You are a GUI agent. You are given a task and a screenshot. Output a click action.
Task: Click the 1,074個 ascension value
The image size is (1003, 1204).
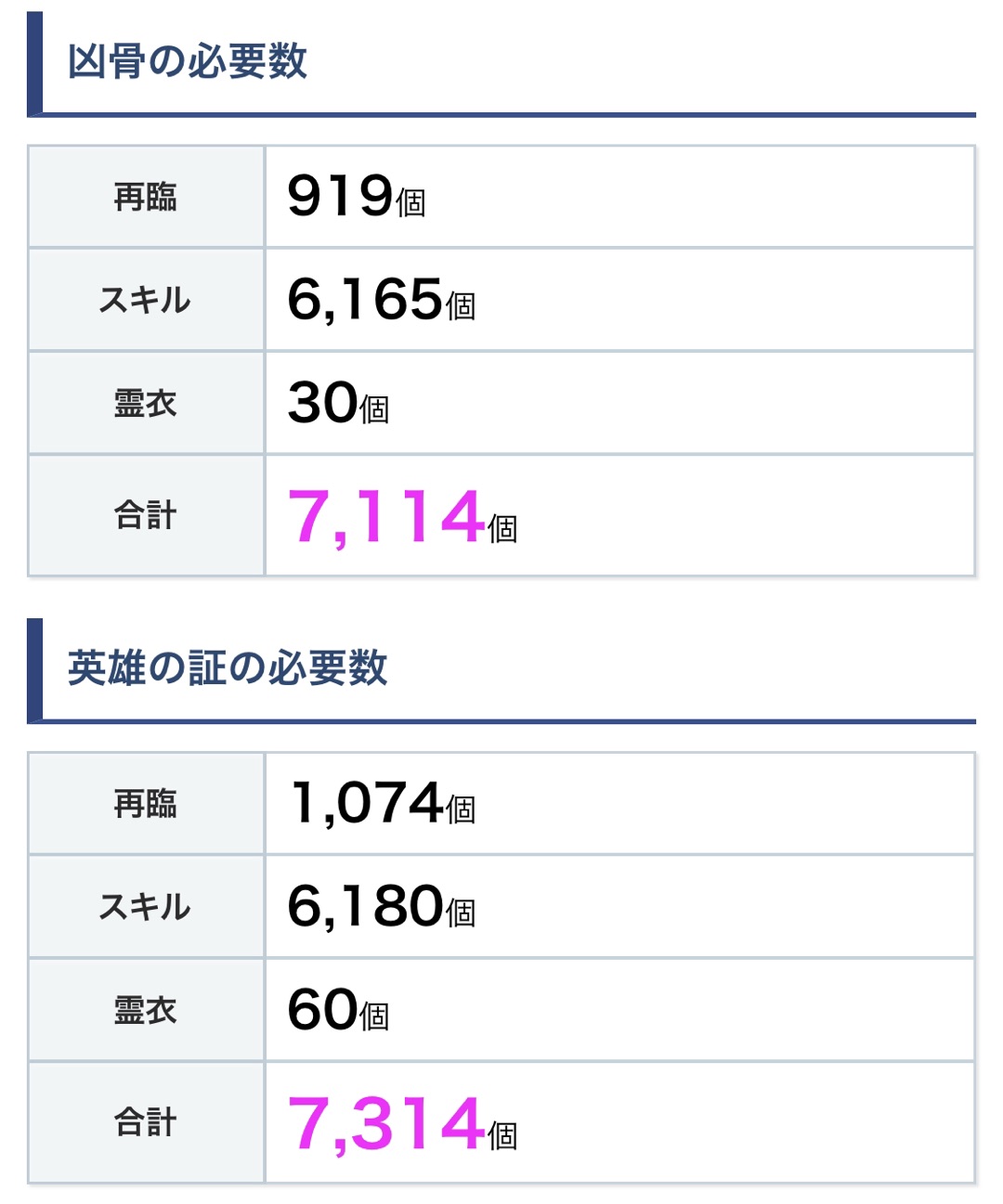coord(383,804)
